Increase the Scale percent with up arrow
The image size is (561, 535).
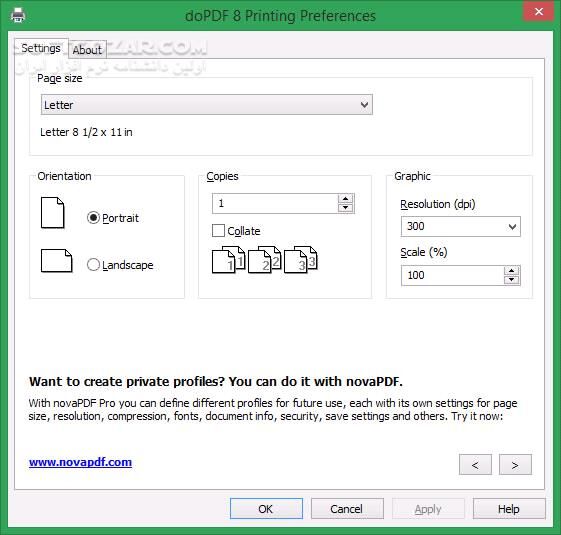[x=512, y=271]
